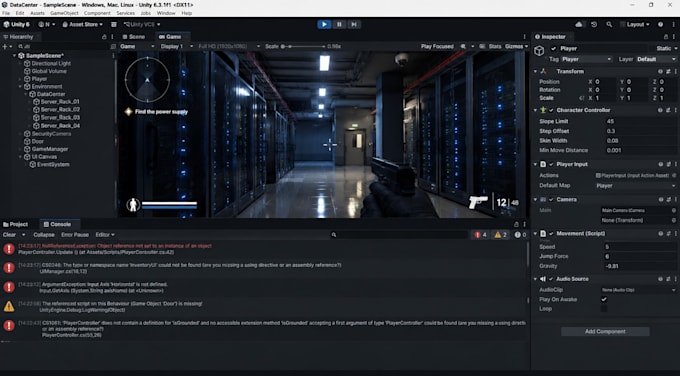680x376 pixels.
Task: Open the Tag Player dropdown
Action: point(586,59)
